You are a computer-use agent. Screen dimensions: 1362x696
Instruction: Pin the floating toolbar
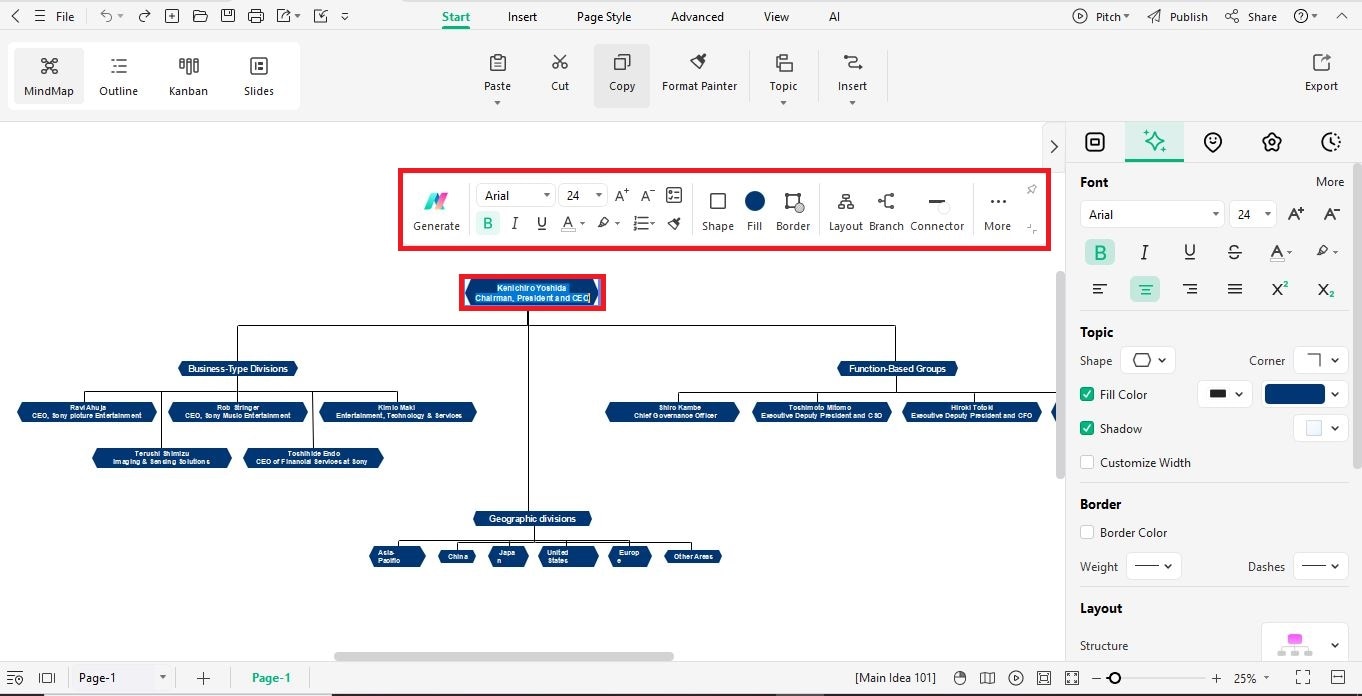[1032, 190]
